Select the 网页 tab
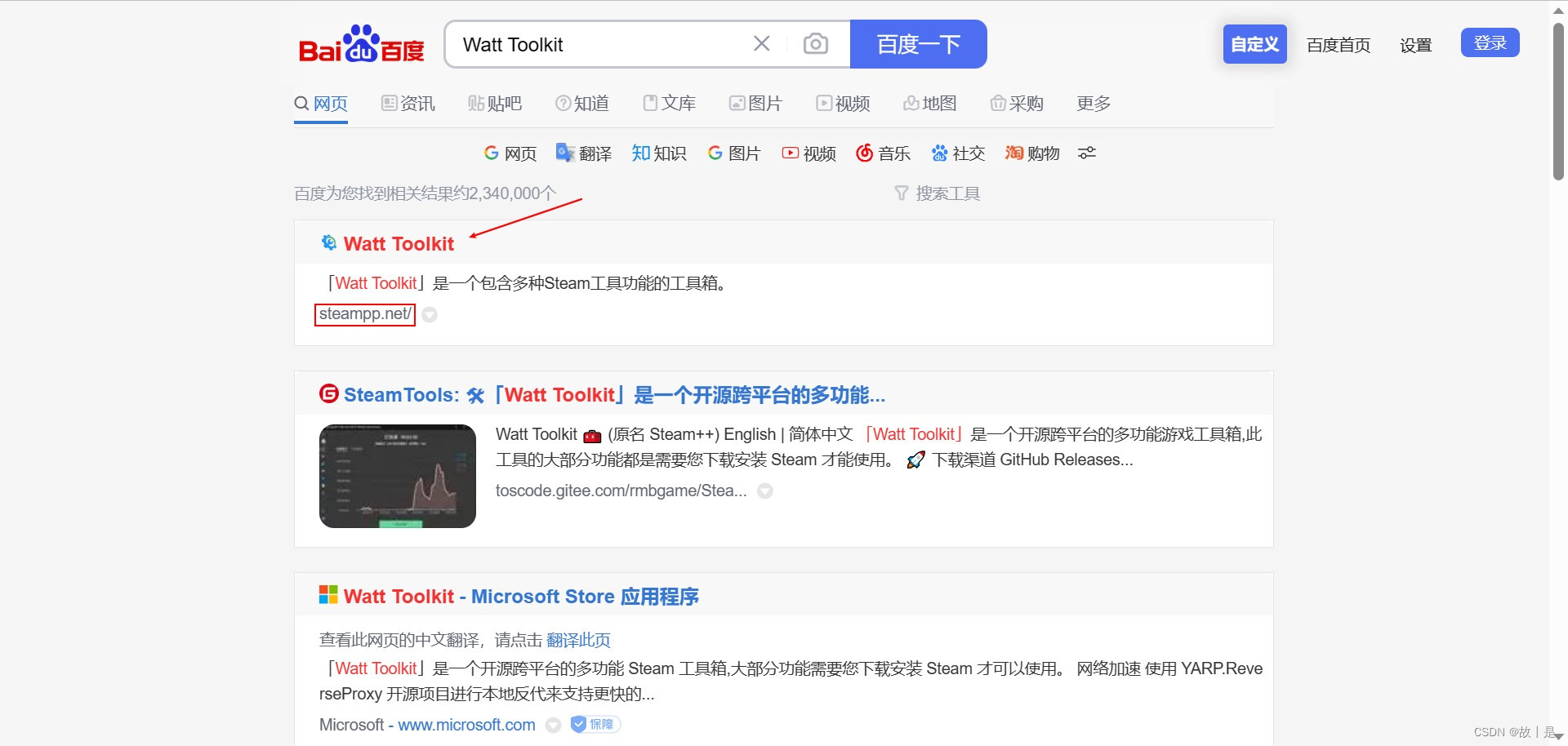Screen dimensions: 1568x746 point(321,104)
